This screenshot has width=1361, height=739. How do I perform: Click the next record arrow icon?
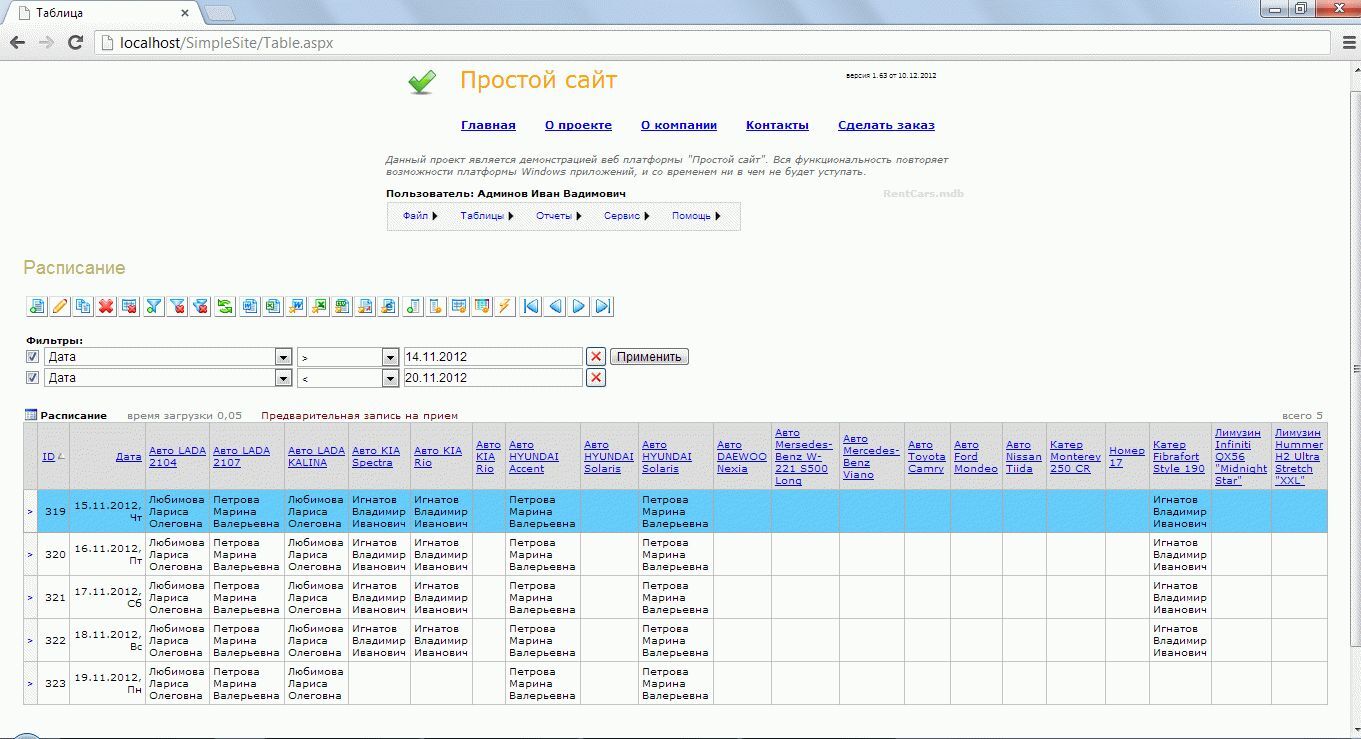(x=579, y=307)
